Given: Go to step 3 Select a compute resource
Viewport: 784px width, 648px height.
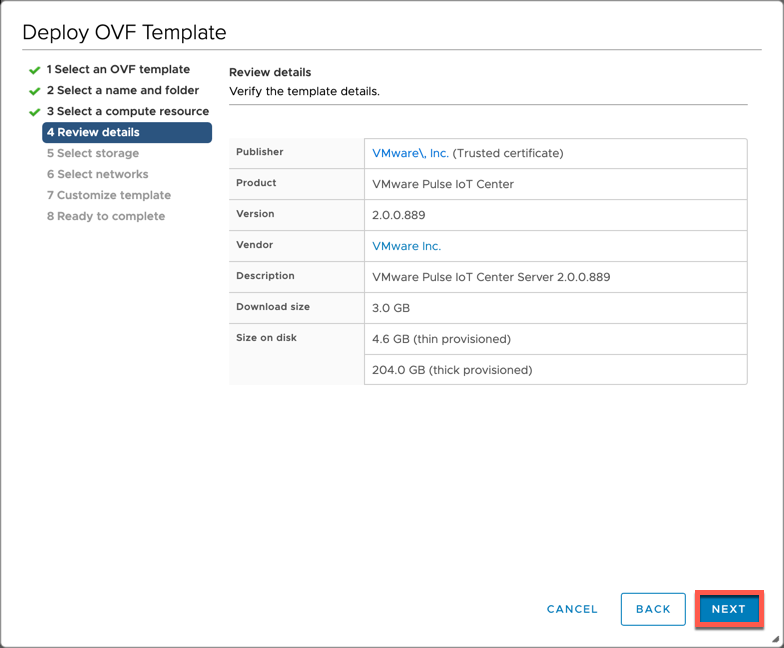Looking at the screenshot, I should (x=128, y=111).
